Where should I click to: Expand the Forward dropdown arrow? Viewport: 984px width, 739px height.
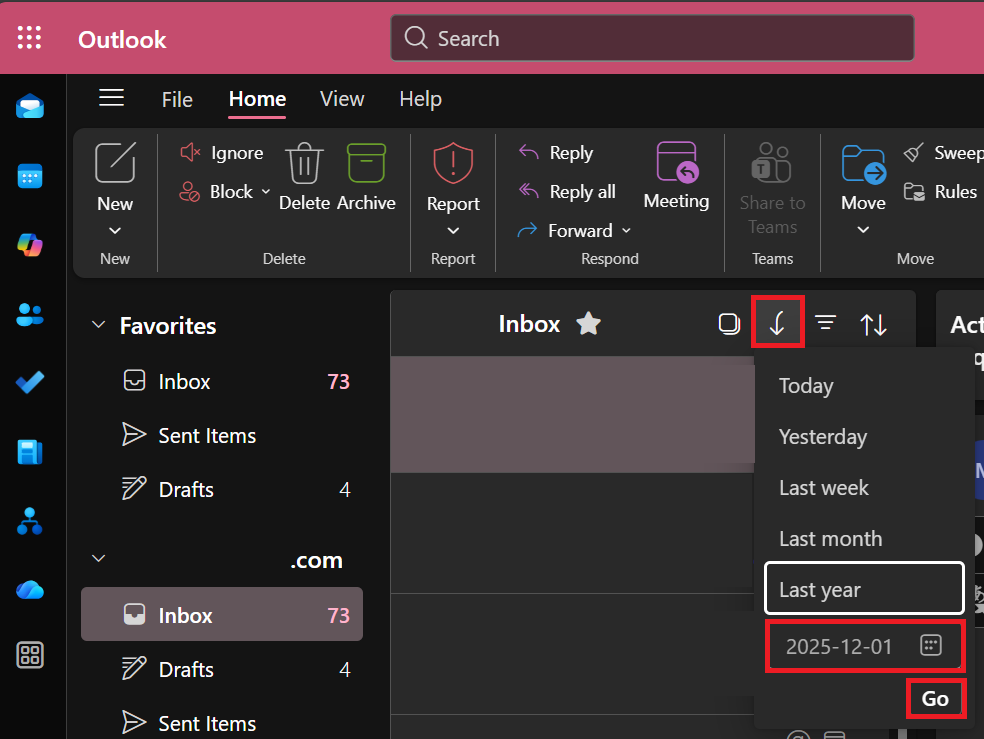click(x=626, y=231)
